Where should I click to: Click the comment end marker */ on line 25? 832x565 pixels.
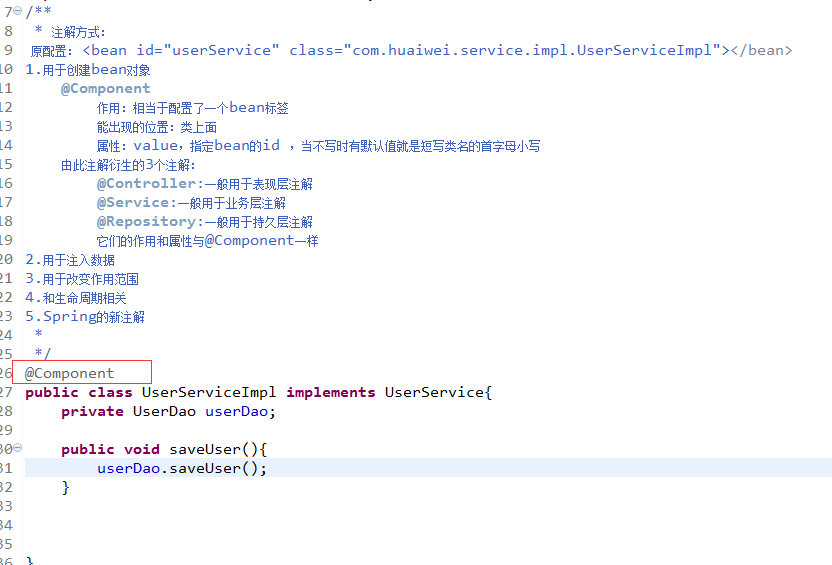coord(42,353)
